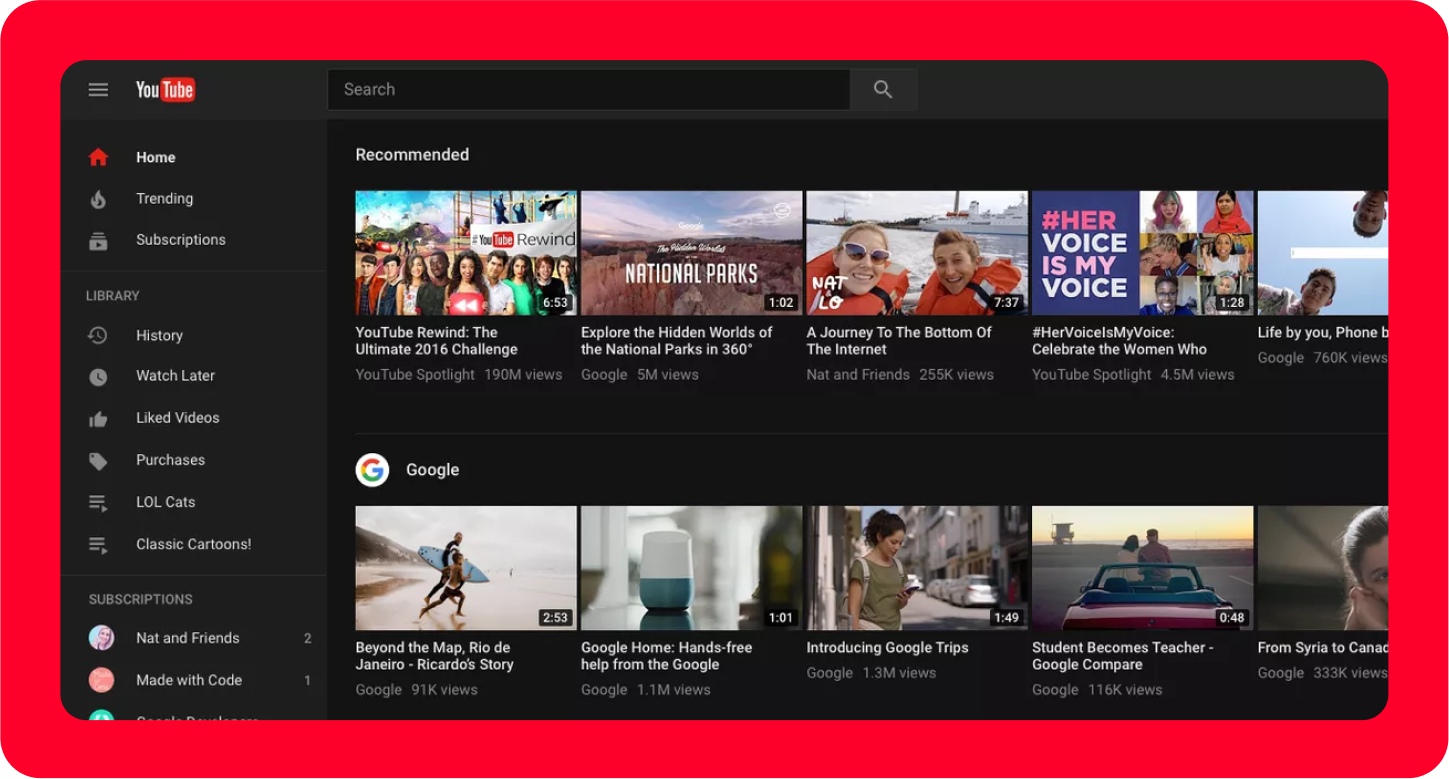Screen dimensions: 1449x779
Task: Click the YouTube logo
Action: [165, 90]
